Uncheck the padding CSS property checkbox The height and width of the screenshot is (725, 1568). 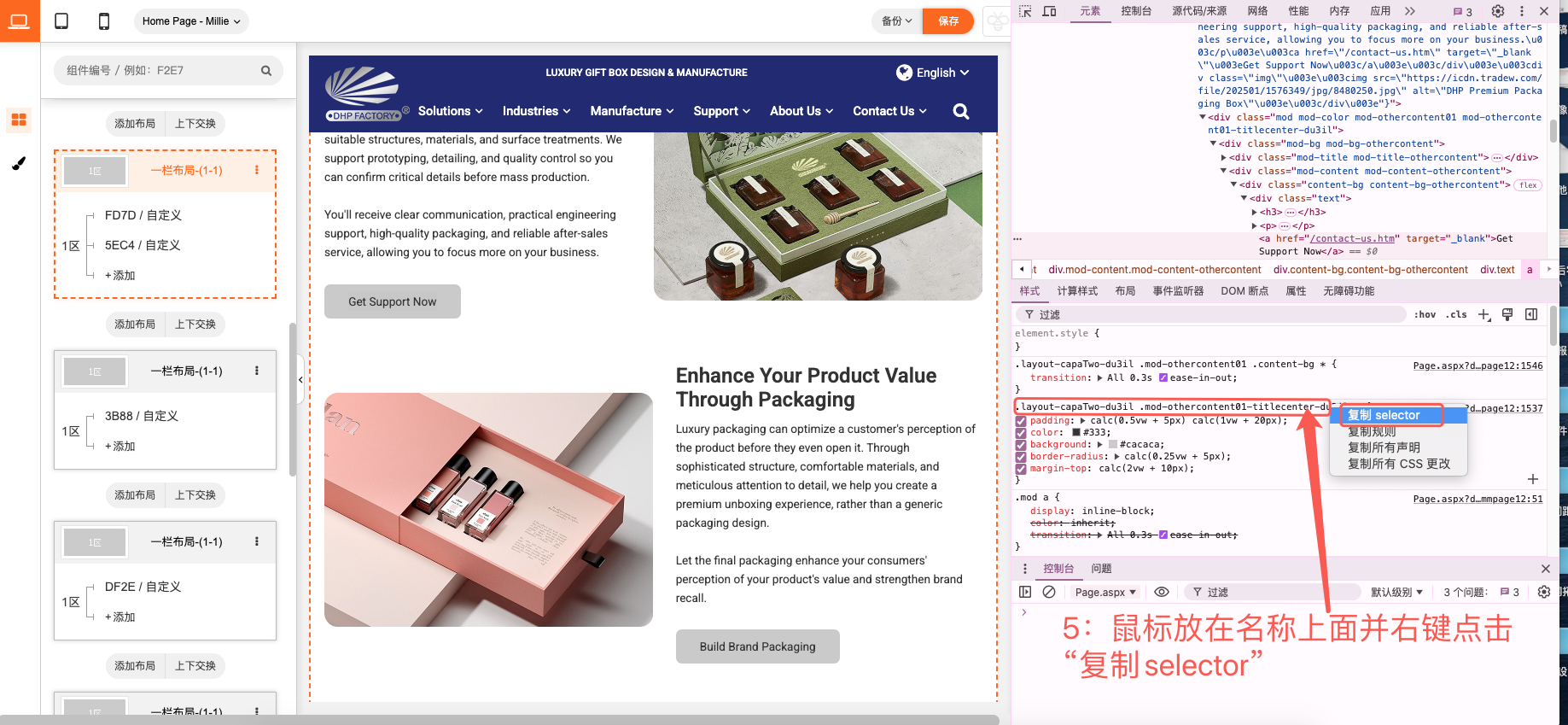[1021, 421]
